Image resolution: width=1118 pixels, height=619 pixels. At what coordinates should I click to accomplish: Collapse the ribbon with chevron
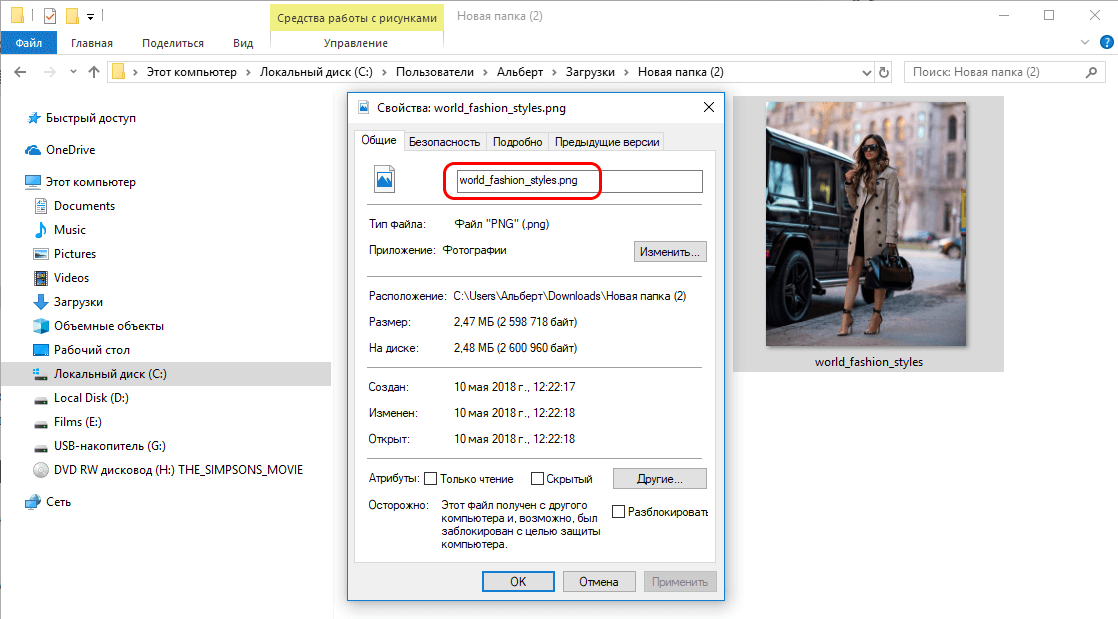click(x=1084, y=42)
